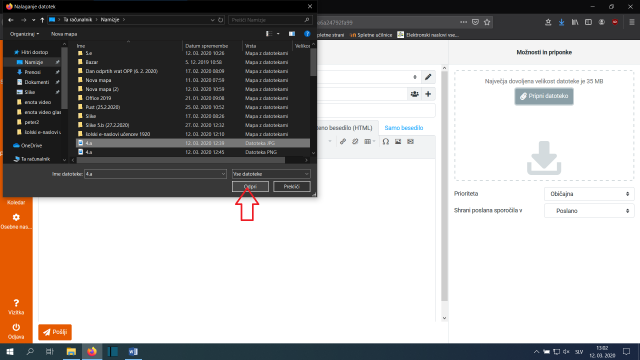The image size is (640, 360).
Task: Go back in the file dialog
Action: 11,20
